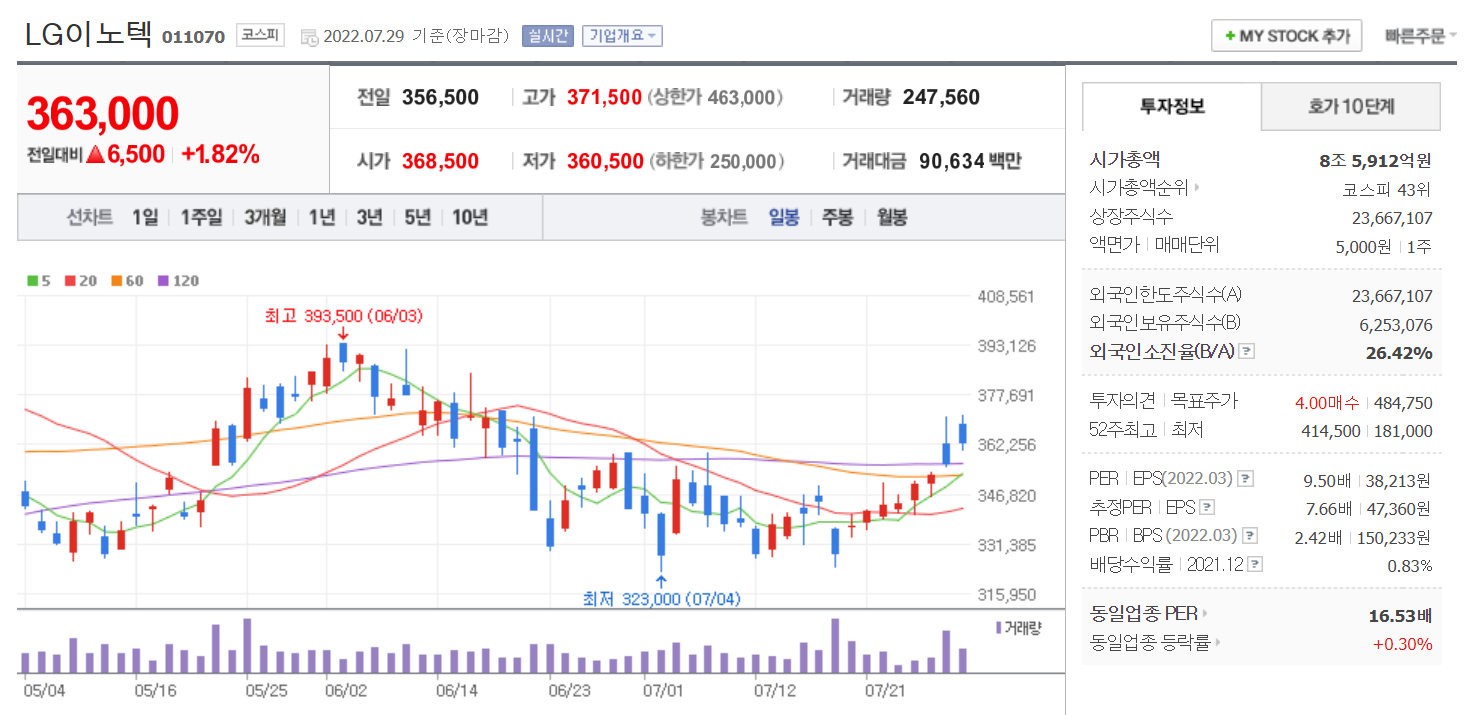The image size is (1468, 715).
Task: Click the blue arrow at 최저 323,000
Action: pos(661,581)
